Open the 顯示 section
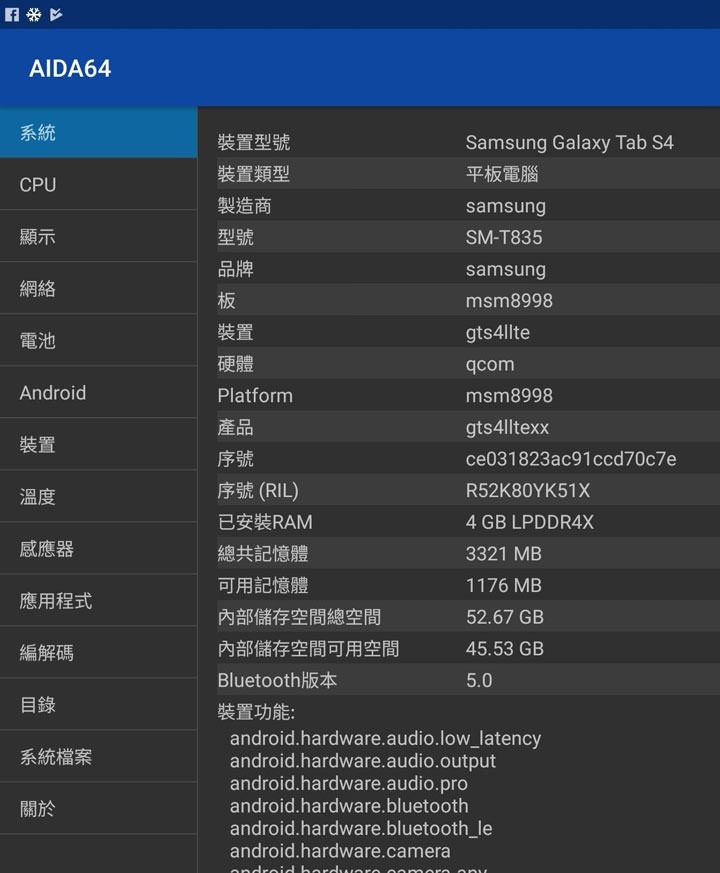 pyautogui.click(x=99, y=237)
